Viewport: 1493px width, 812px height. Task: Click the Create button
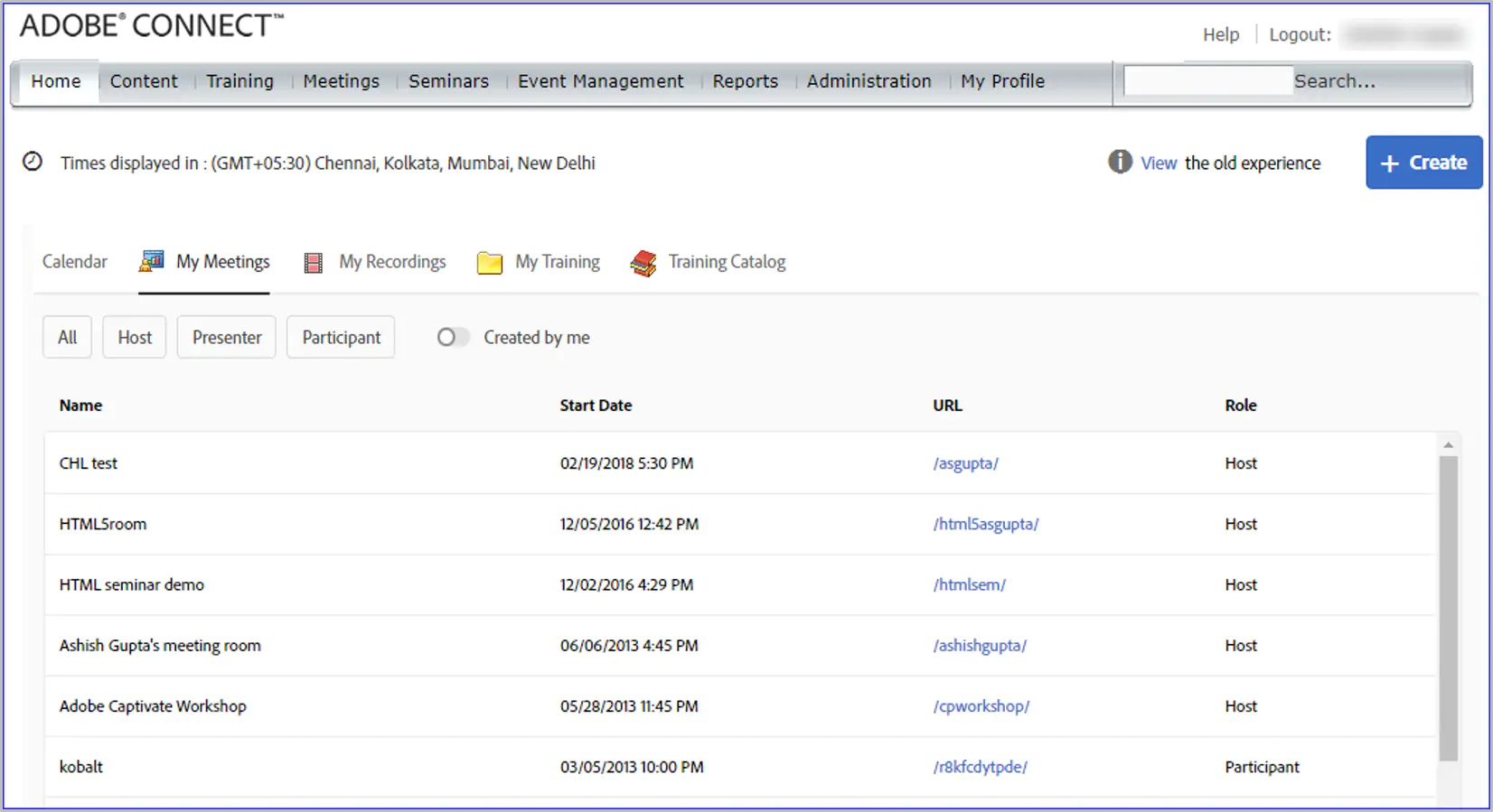click(x=1423, y=163)
